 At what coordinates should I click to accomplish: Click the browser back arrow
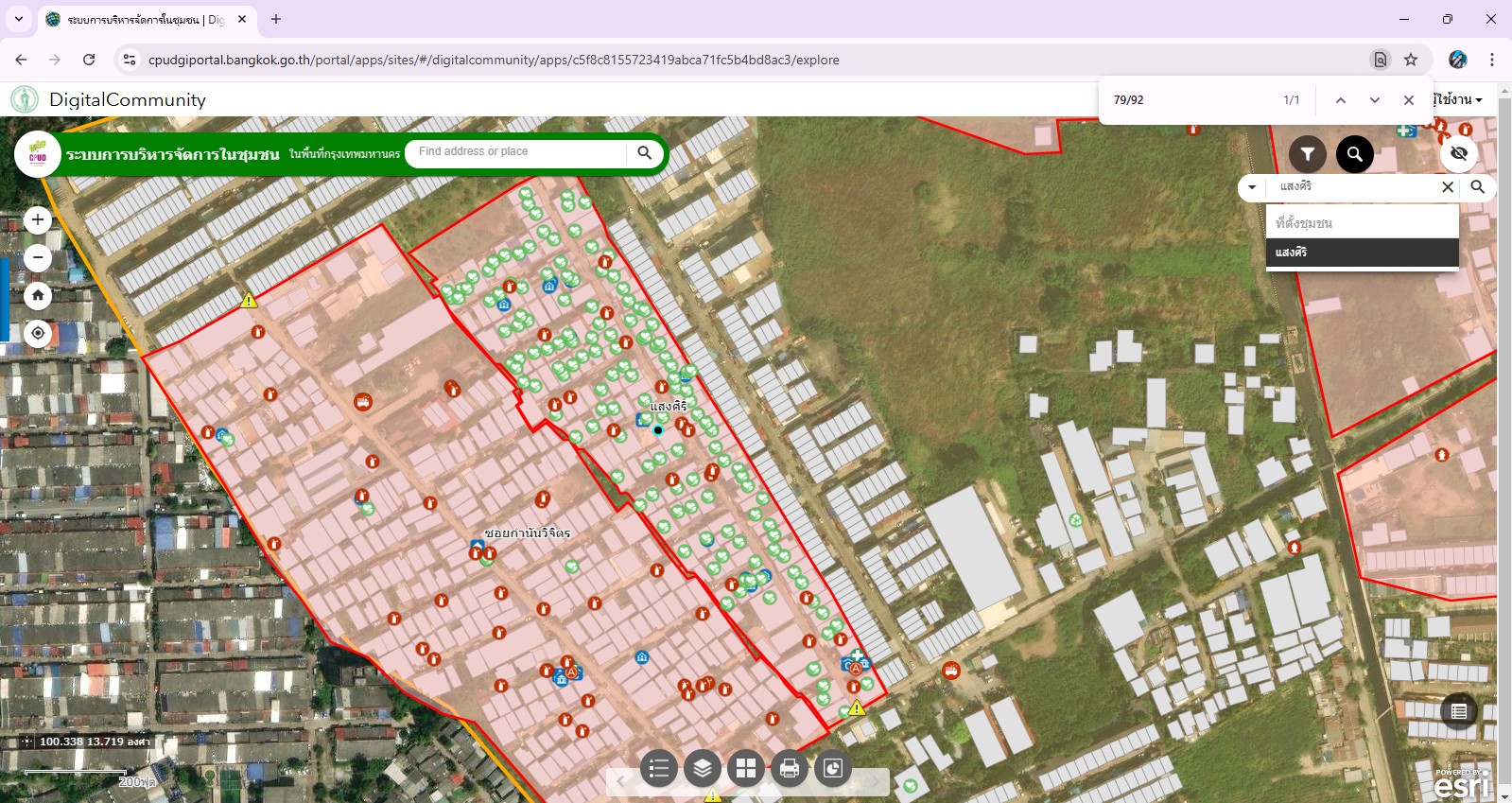click(x=21, y=60)
